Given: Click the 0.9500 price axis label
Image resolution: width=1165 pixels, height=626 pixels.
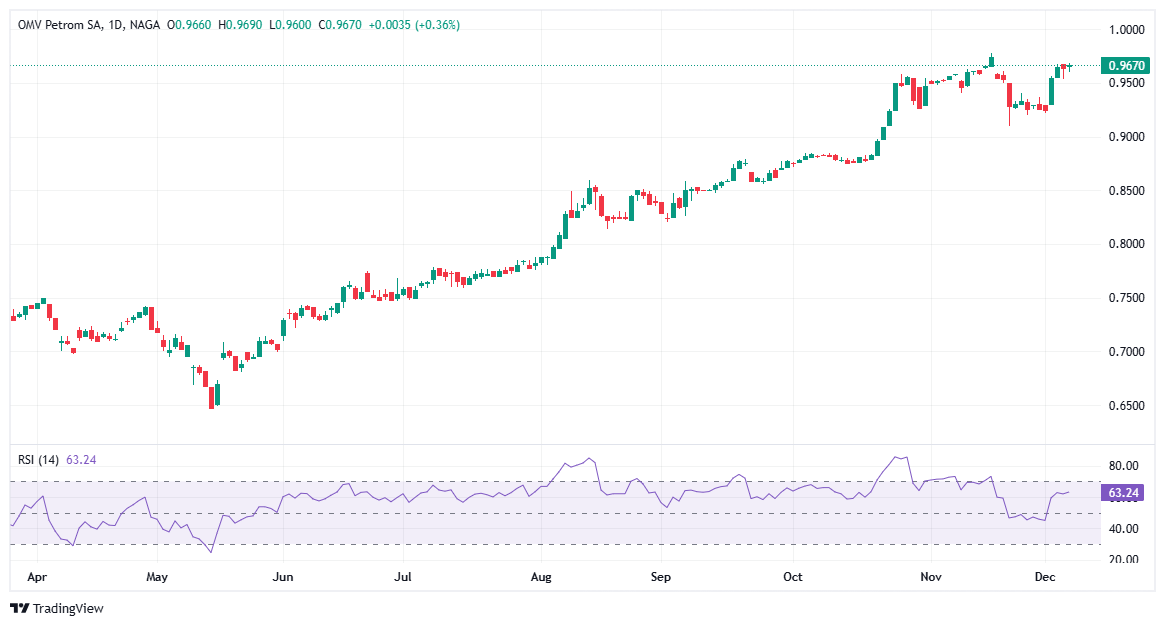Looking at the screenshot, I should [x=1126, y=82].
